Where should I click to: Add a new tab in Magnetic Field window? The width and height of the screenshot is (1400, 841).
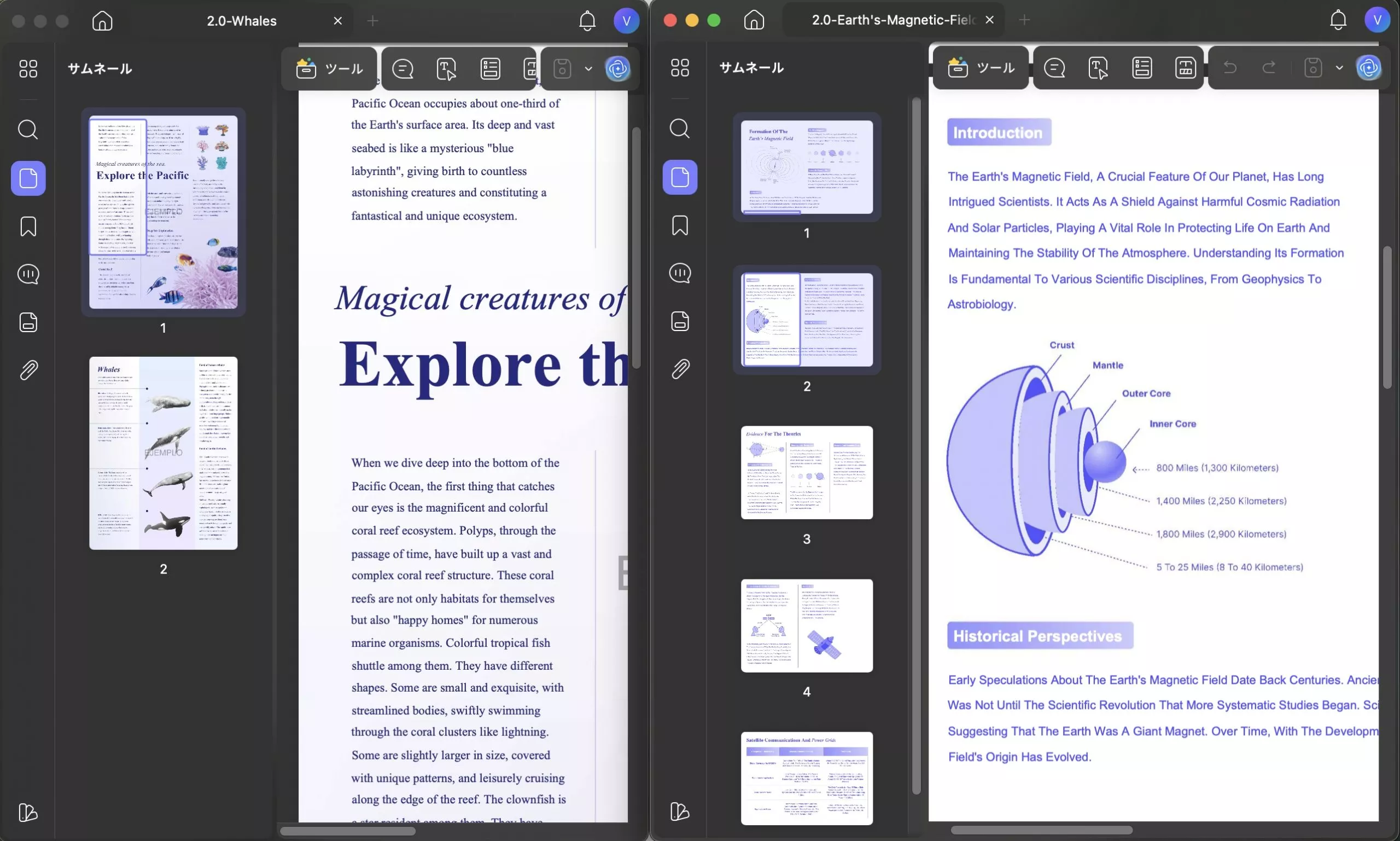point(1023,20)
